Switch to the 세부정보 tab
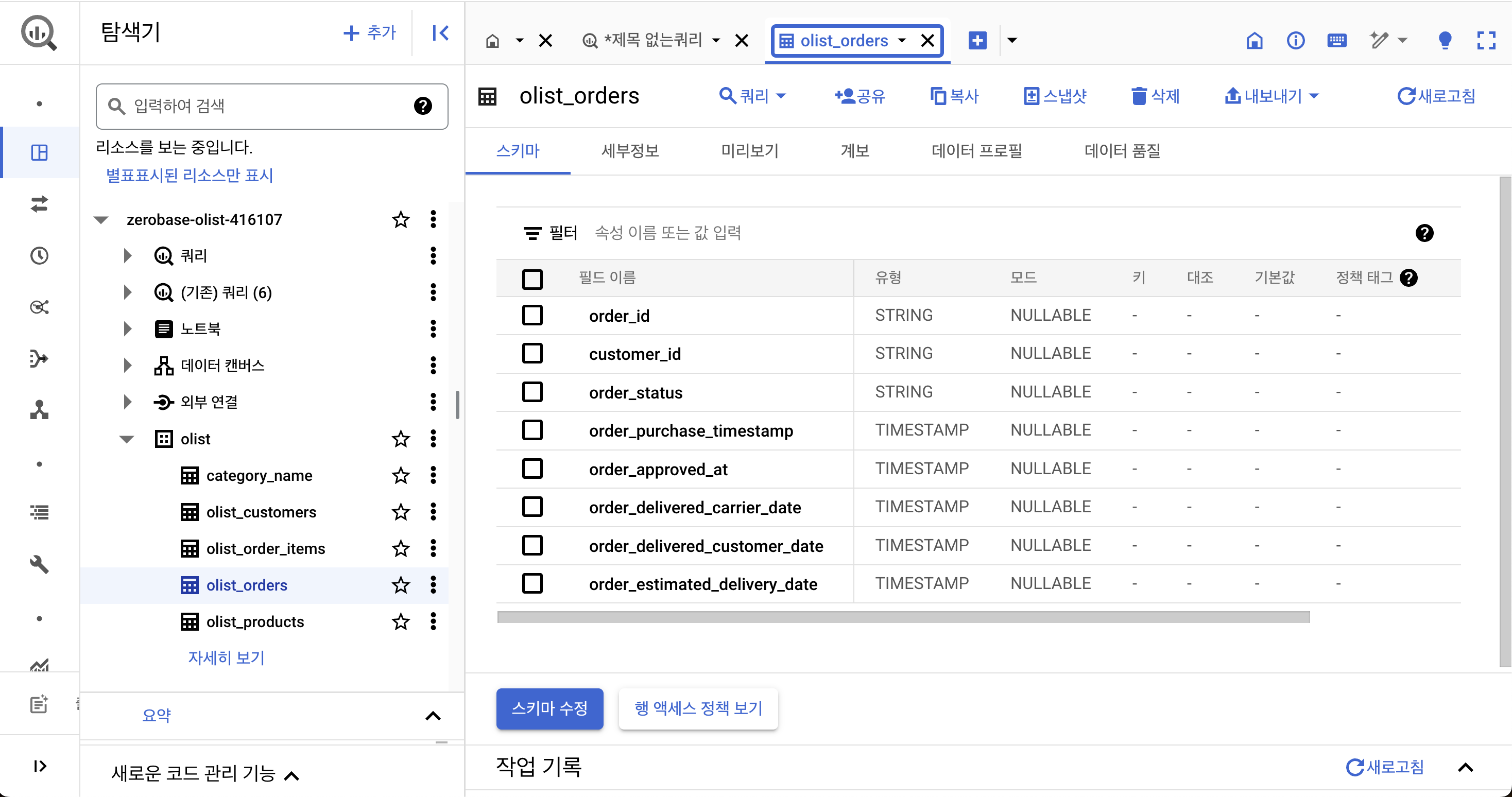 (630, 151)
